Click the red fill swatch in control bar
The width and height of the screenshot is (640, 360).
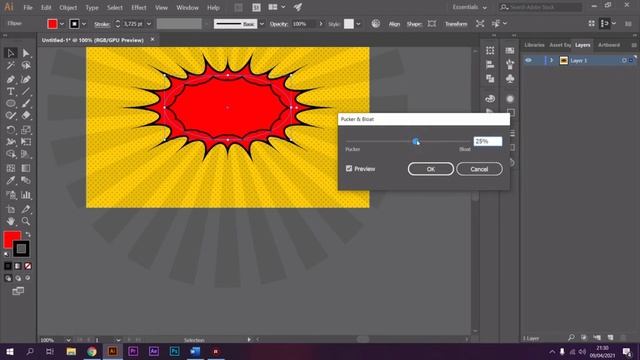click(52, 24)
